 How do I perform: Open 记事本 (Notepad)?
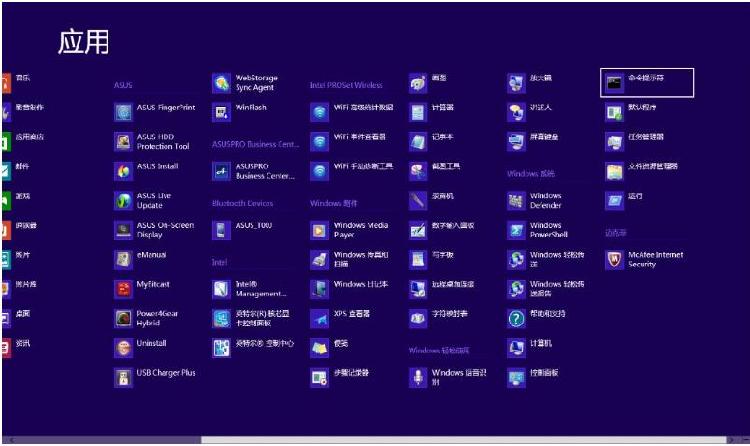tap(431, 142)
